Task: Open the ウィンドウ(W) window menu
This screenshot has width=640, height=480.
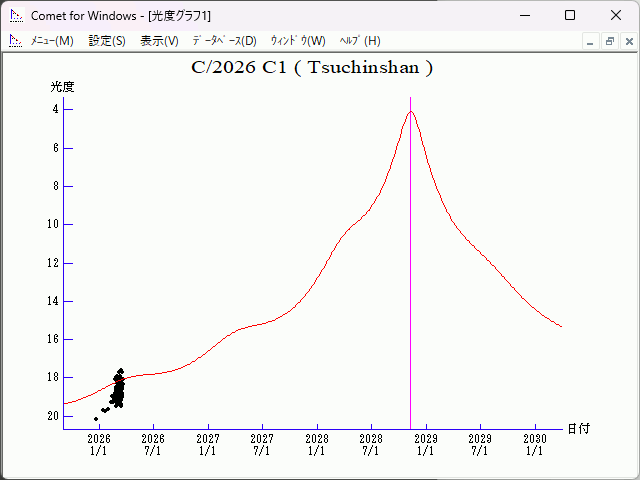Action: (297, 41)
